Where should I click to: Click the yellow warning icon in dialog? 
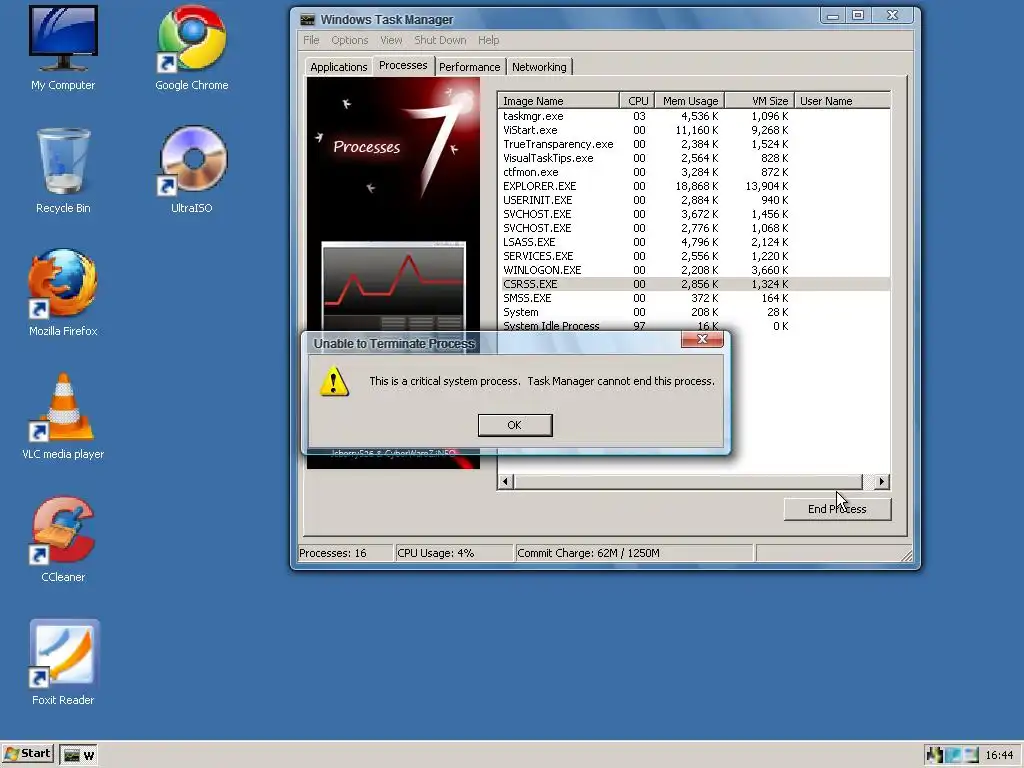coord(334,381)
